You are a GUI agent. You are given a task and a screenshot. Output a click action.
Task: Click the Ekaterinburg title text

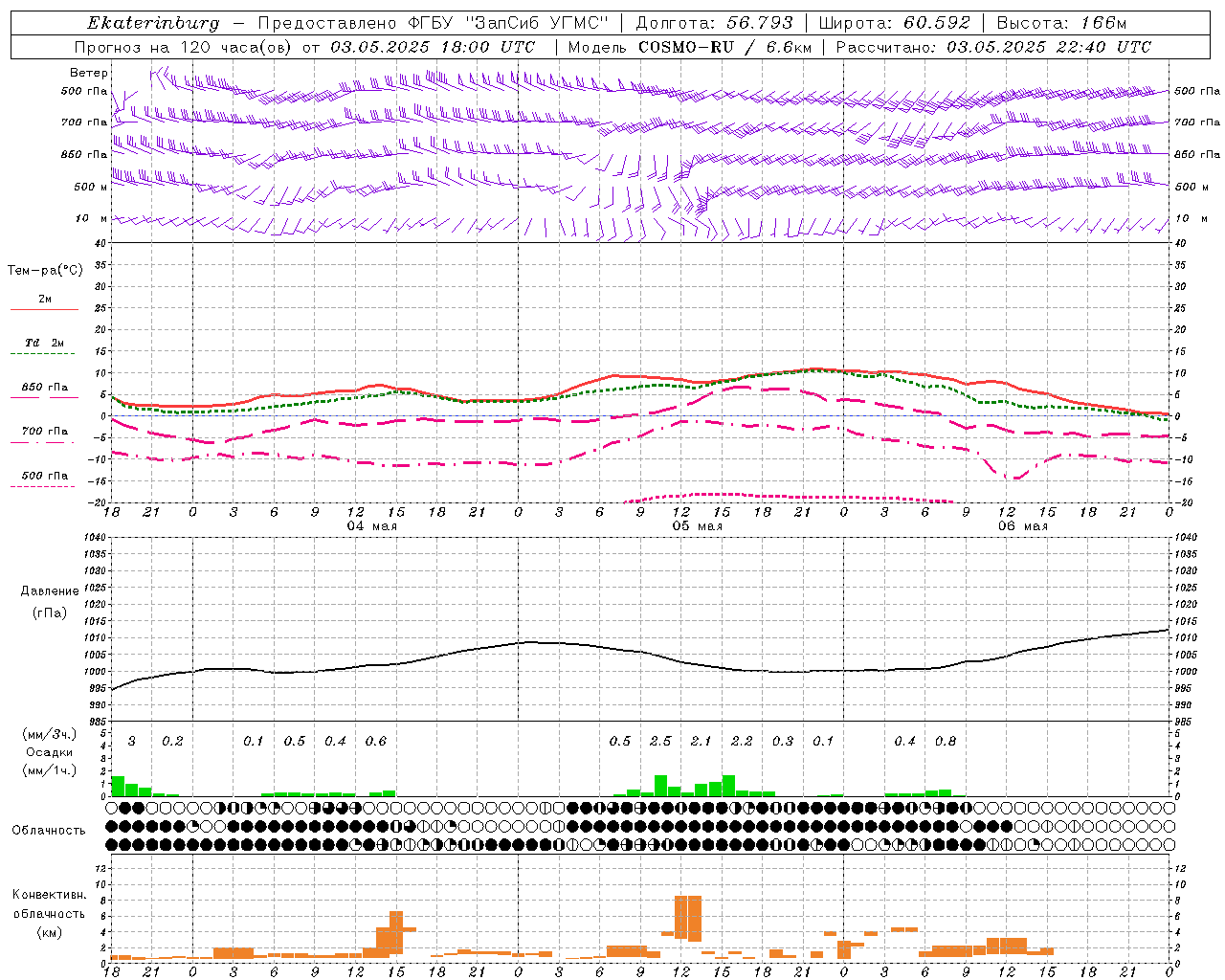[x=153, y=23]
